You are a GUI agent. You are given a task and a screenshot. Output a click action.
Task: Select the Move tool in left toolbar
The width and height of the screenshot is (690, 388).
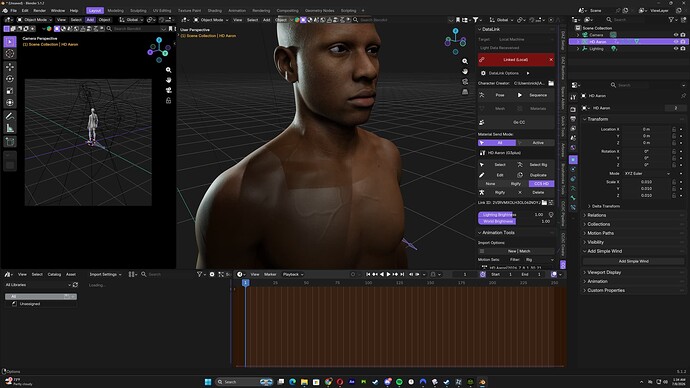(x=10, y=67)
